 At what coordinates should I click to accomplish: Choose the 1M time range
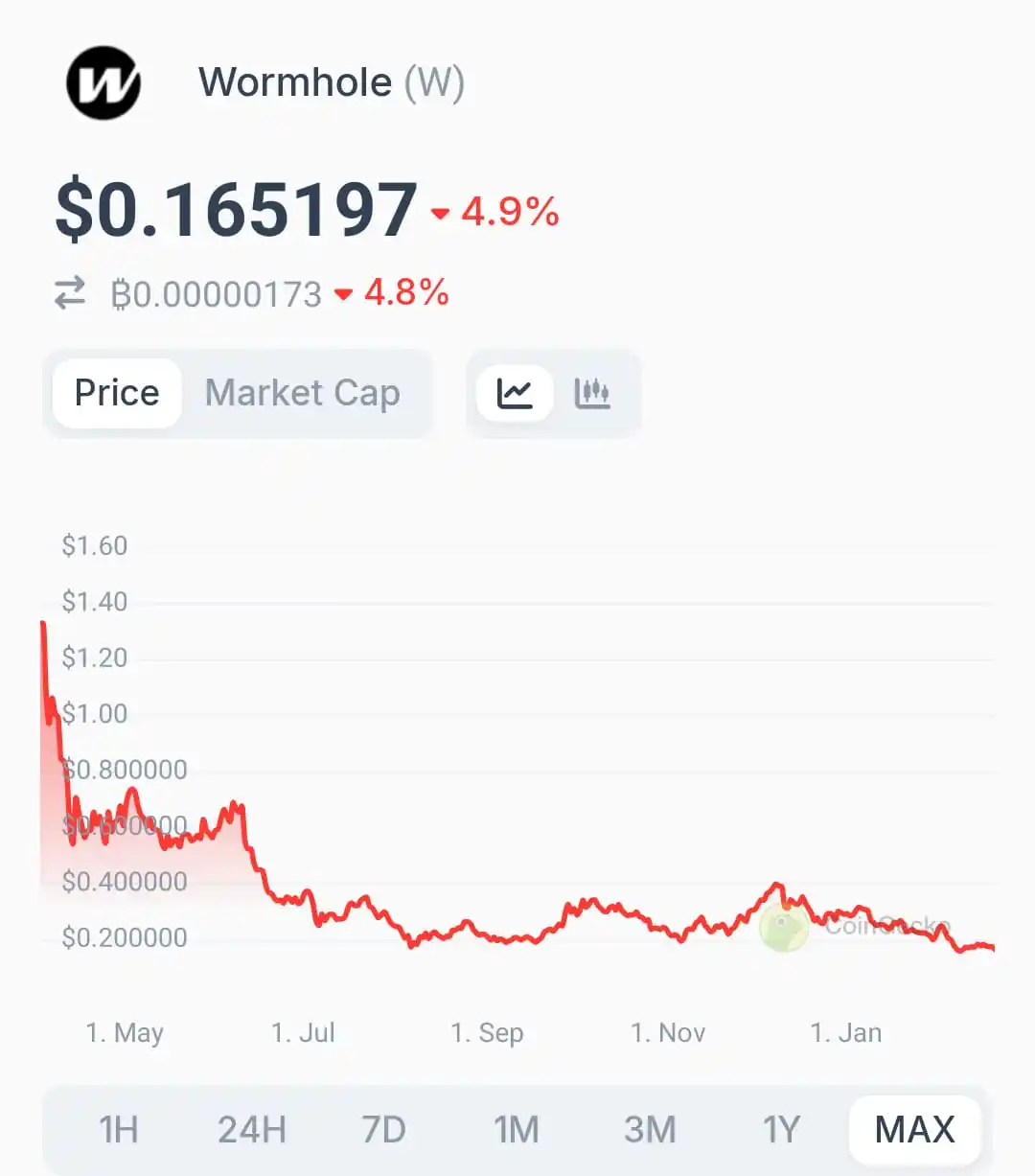pos(517,1129)
